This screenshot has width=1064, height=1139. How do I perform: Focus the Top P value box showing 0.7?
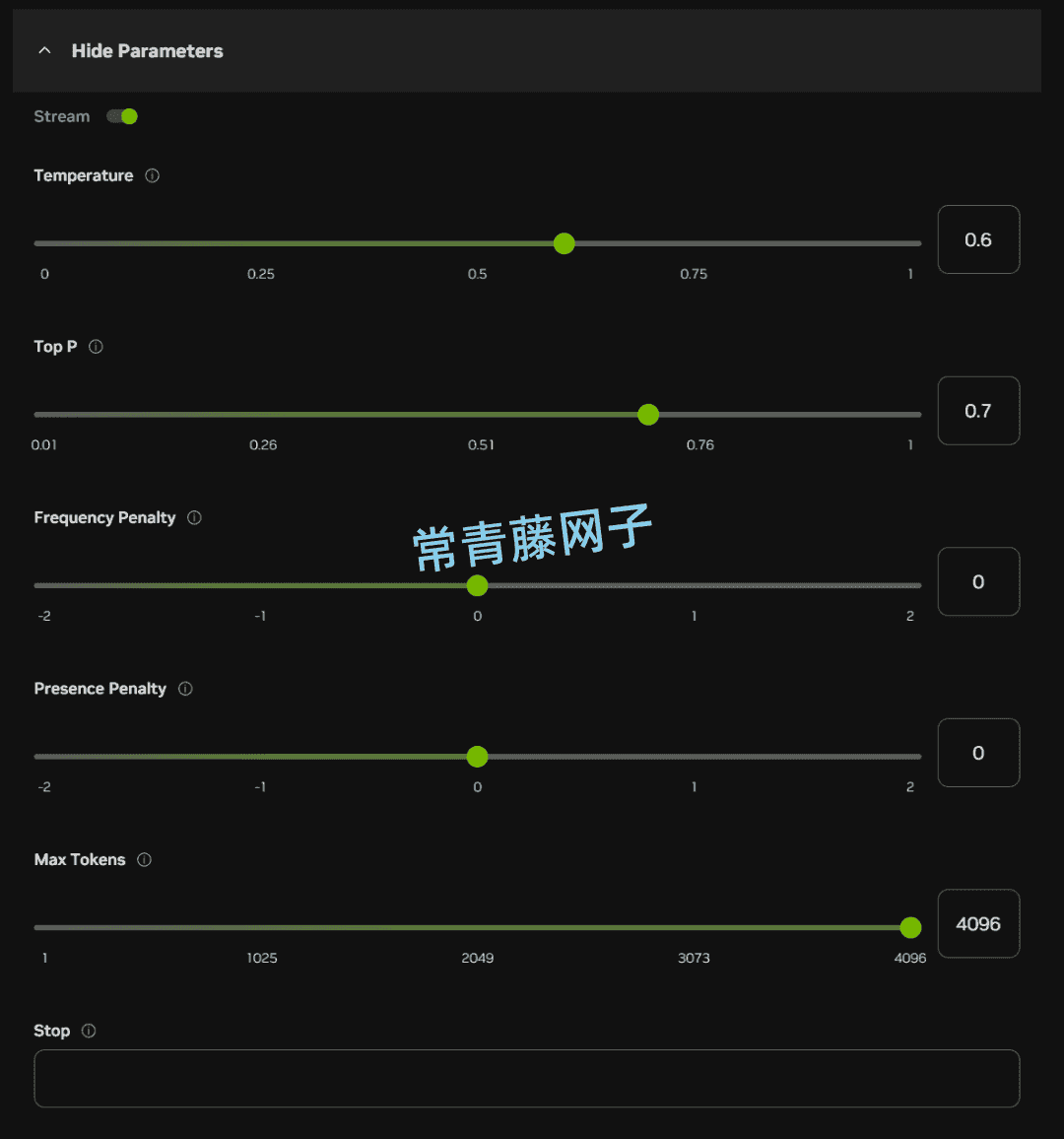pyautogui.click(x=978, y=411)
